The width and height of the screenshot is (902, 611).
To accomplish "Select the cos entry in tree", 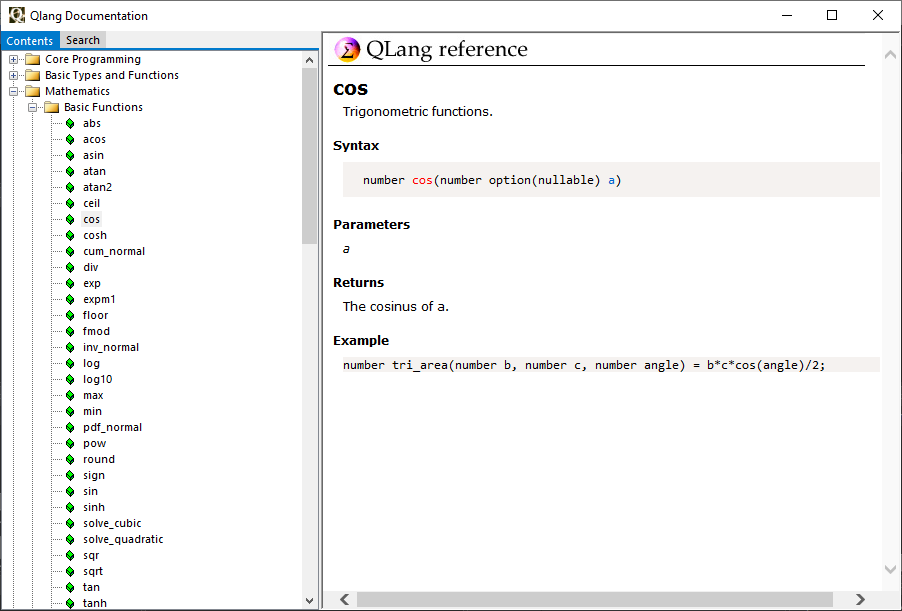I will coord(91,219).
